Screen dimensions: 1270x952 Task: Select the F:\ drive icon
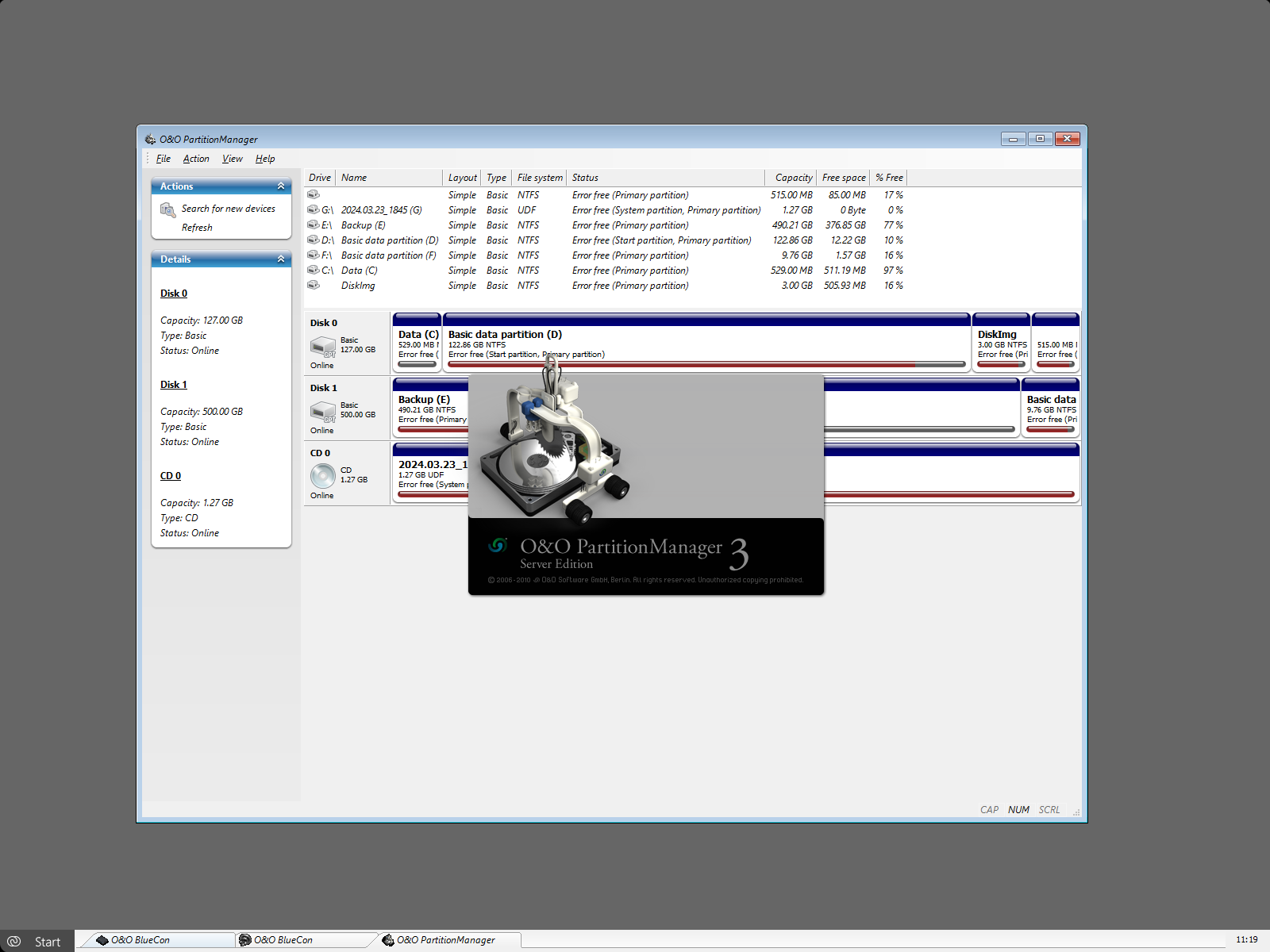pyautogui.click(x=314, y=255)
